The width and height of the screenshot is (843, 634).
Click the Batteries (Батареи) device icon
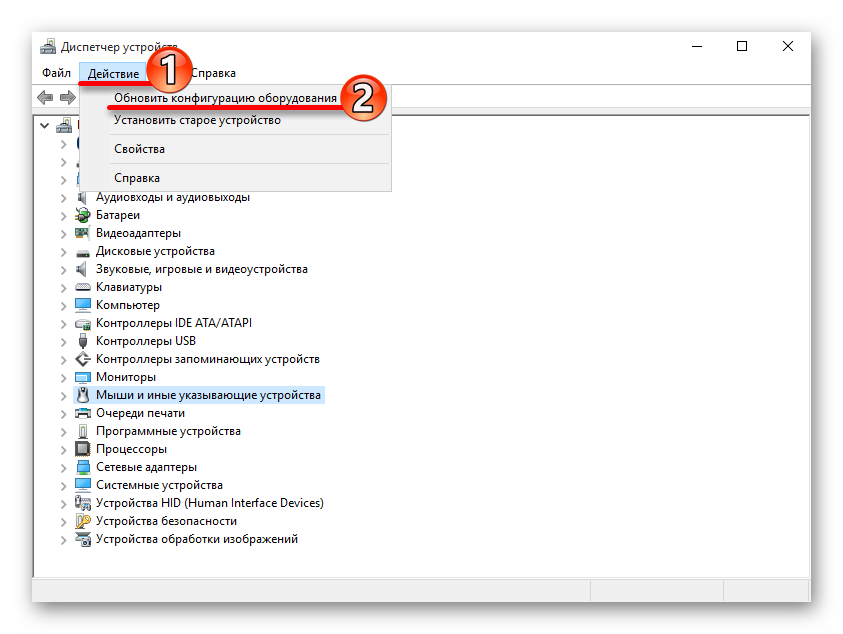[84, 215]
